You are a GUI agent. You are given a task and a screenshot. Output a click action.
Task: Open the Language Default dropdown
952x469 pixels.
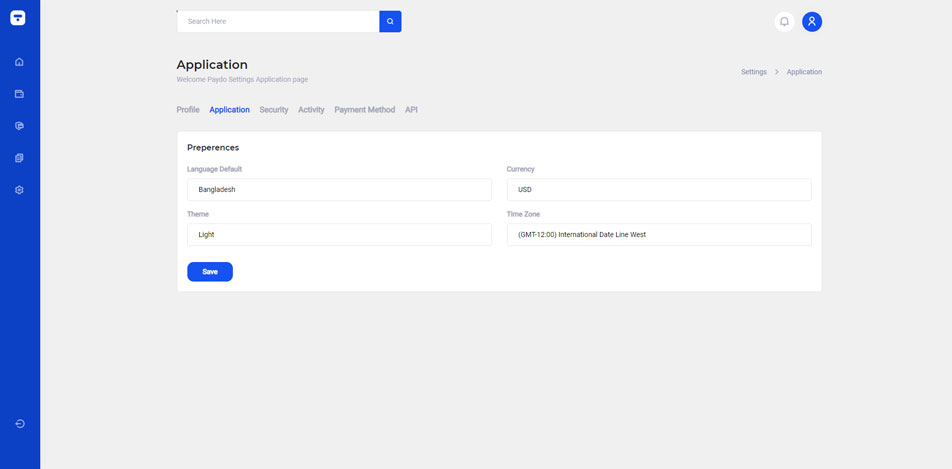[339, 189]
